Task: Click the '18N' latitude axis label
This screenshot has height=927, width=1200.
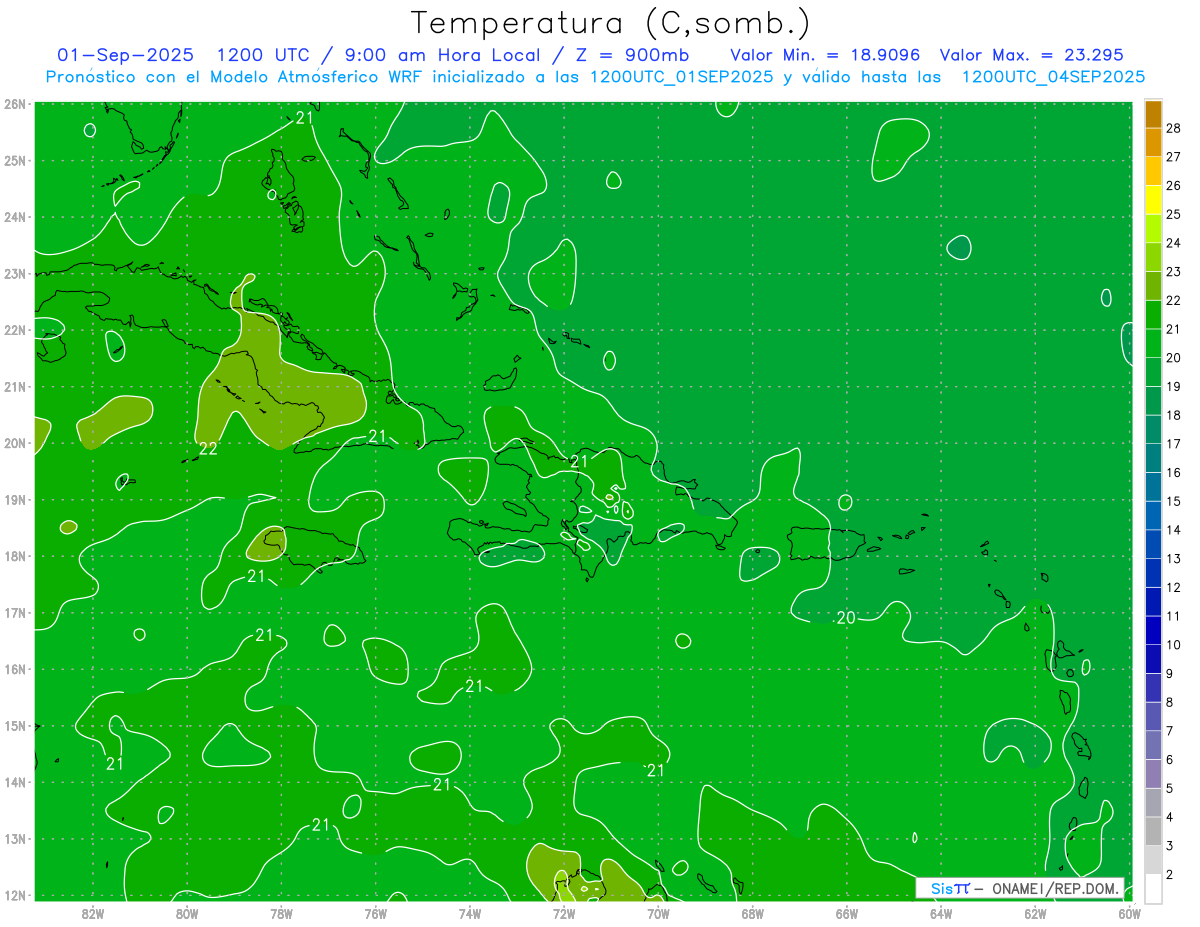Action: [x=15, y=556]
